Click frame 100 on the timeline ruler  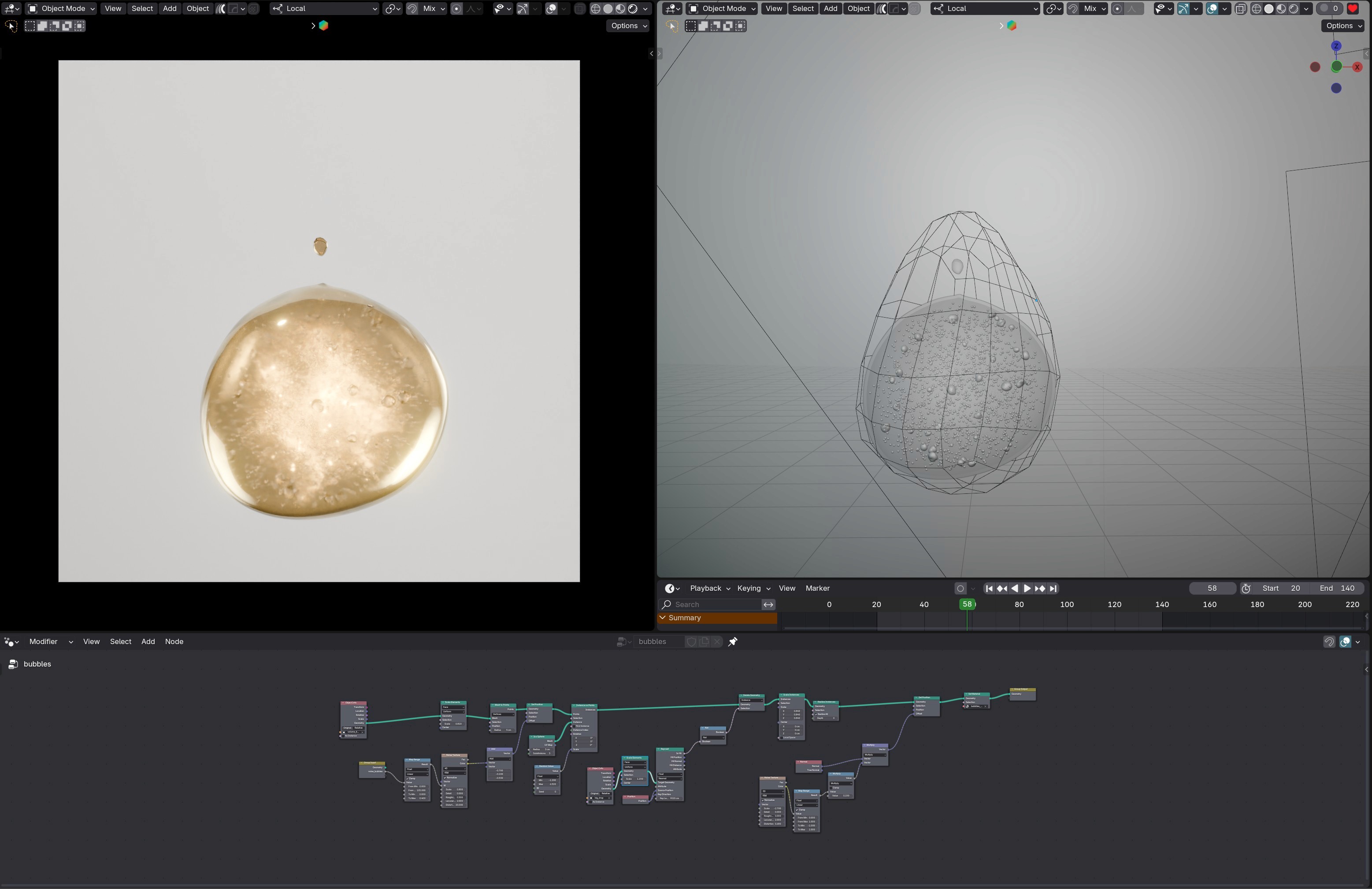[x=1067, y=605]
